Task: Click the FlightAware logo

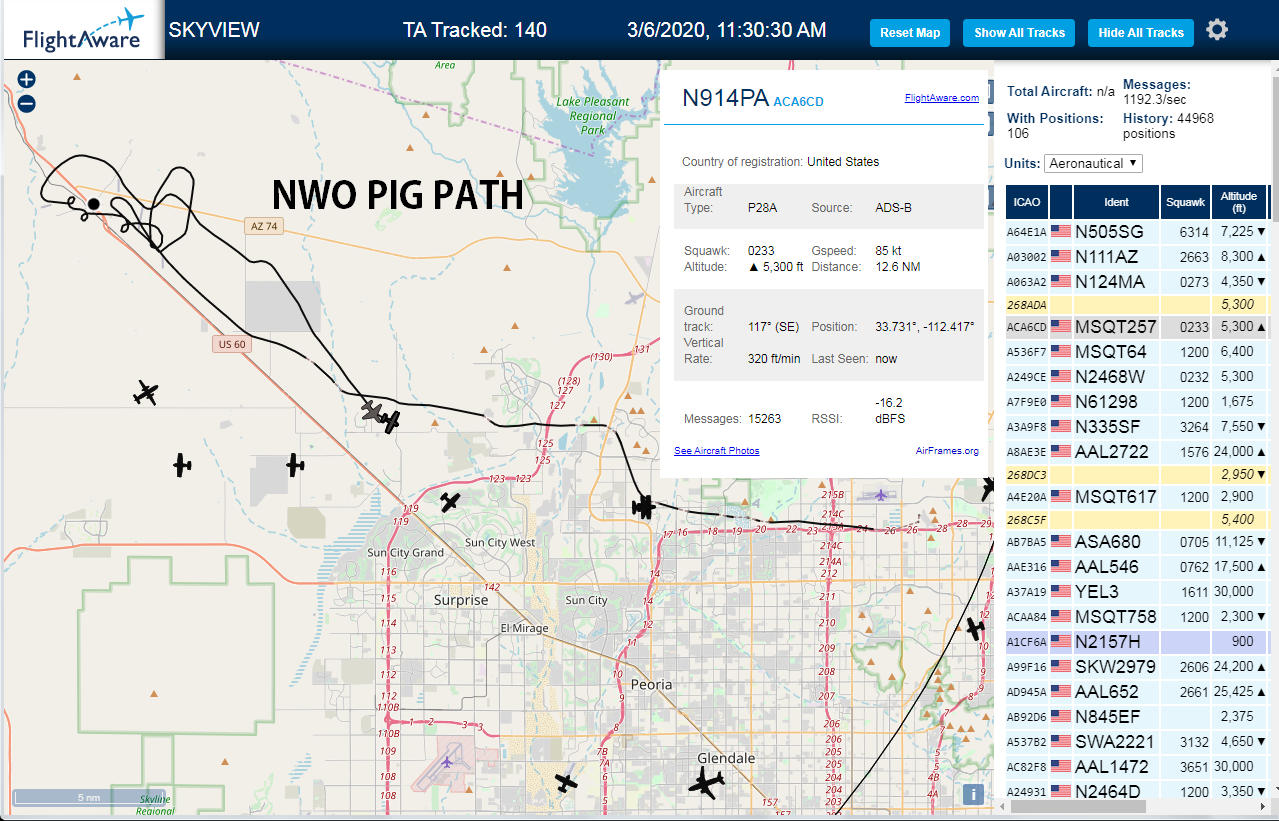Action: (83, 31)
